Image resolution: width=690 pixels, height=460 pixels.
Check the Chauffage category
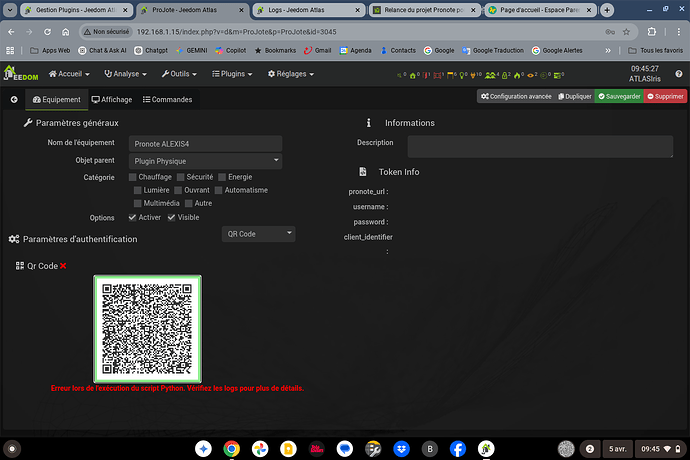click(132, 177)
